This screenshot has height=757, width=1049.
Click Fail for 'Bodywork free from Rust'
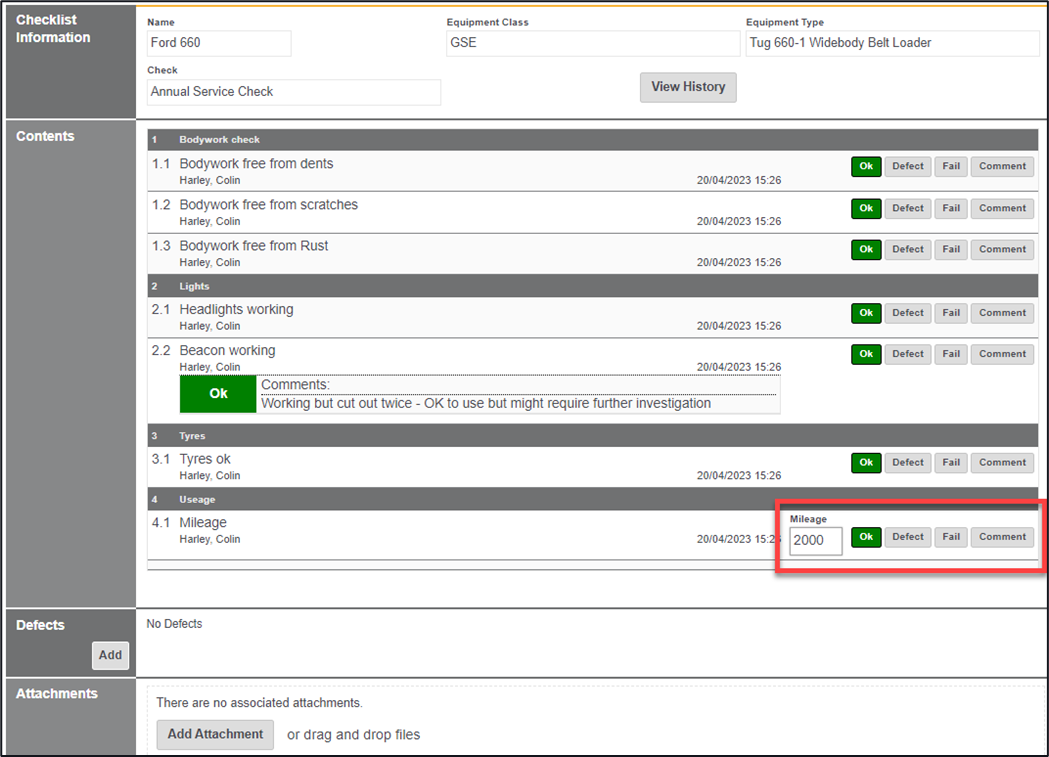[951, 249]
